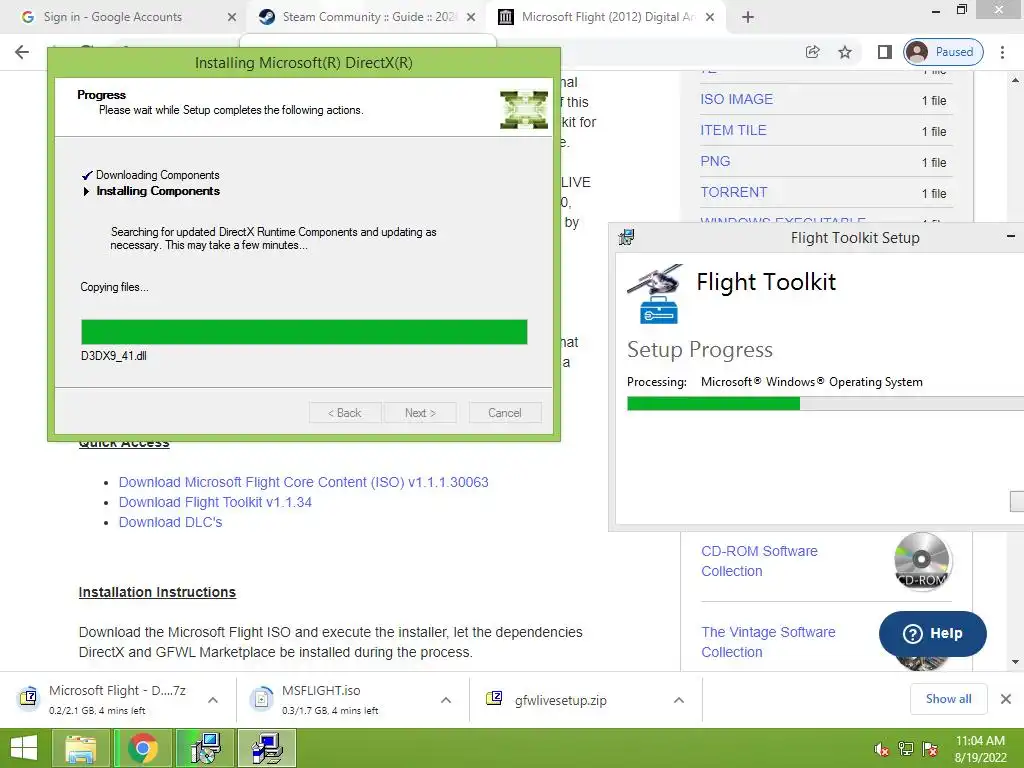Click the browser back arrow
The image size is (1024, 768).
point(22,52)
